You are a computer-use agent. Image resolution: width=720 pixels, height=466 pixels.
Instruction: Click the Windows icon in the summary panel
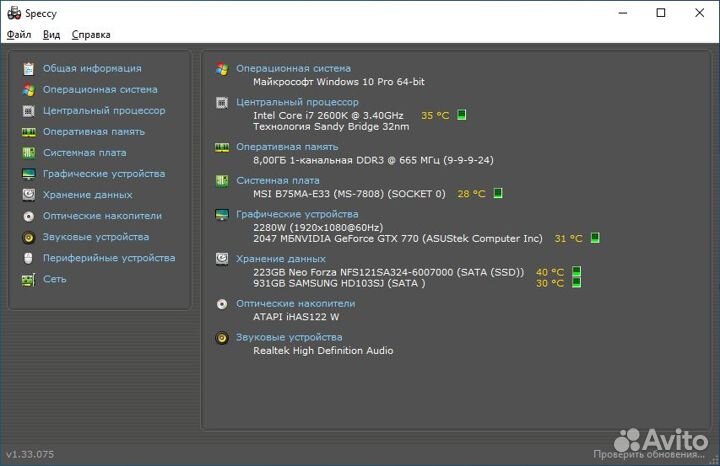click(222, 69)
